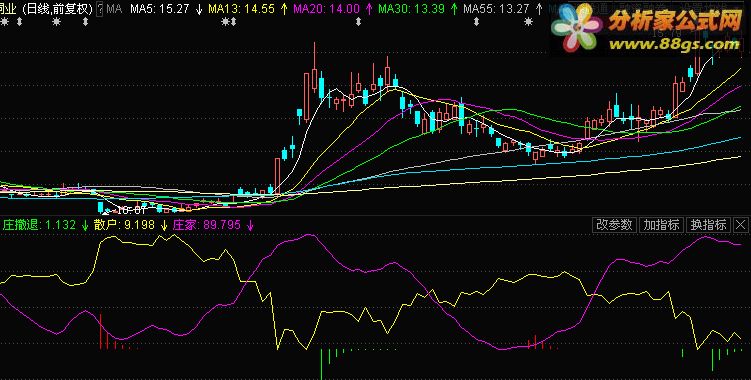Screen dimensions: 751x380
Task: Click the up-down arrow marker below MA20 value
Action: coord(358,22)
